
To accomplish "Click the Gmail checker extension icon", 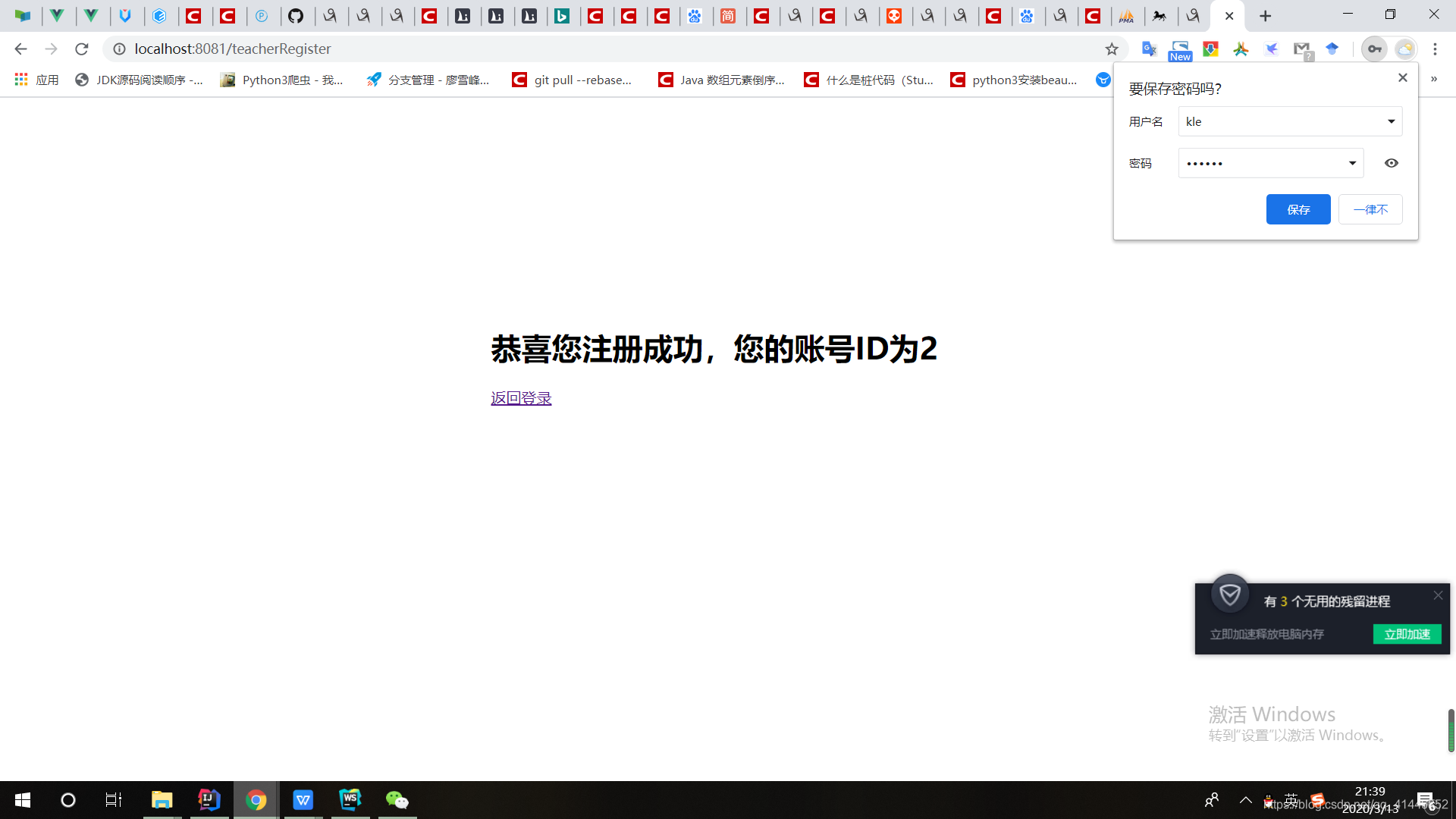I will click(1302, 49).
